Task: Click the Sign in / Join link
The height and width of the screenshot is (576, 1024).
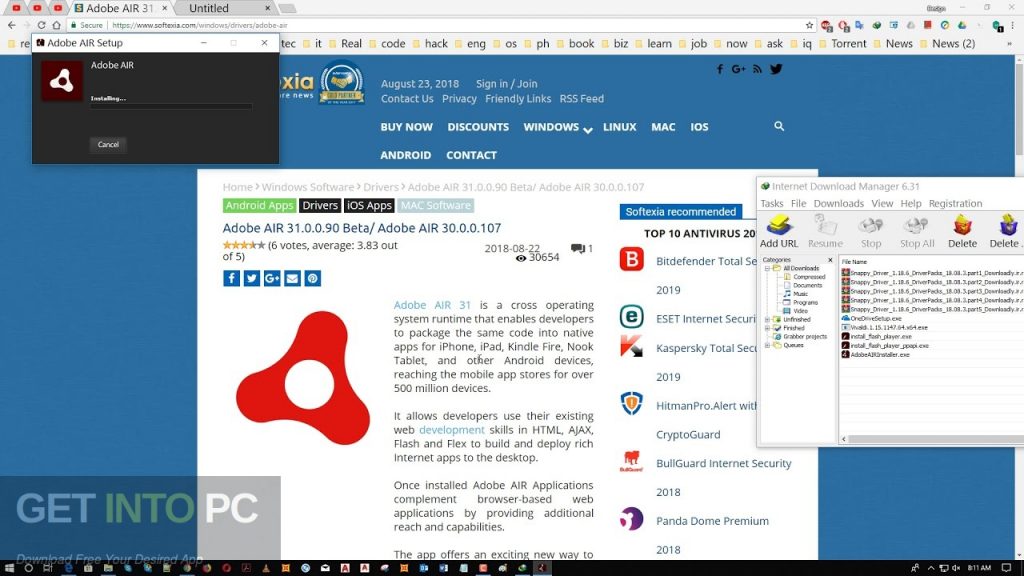Action: click(506, 84)
